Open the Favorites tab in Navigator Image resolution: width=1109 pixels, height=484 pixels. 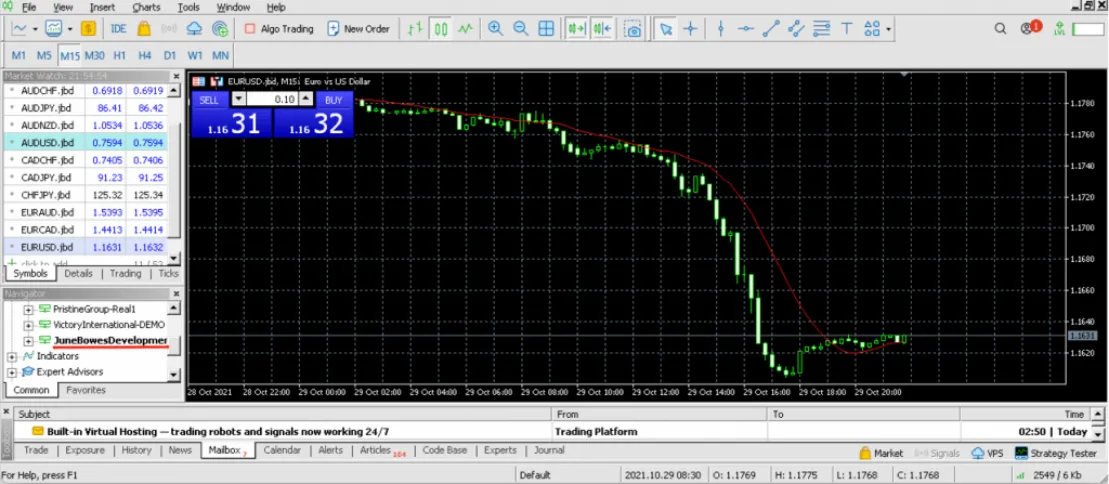[86, 390]
